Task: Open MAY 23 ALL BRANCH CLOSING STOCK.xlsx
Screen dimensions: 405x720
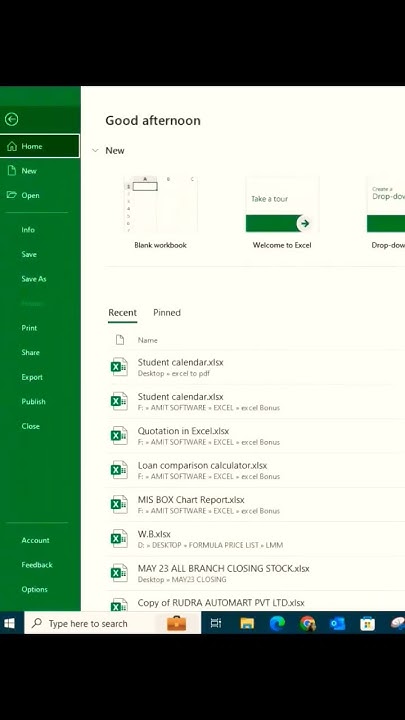Action: [255, 574]
